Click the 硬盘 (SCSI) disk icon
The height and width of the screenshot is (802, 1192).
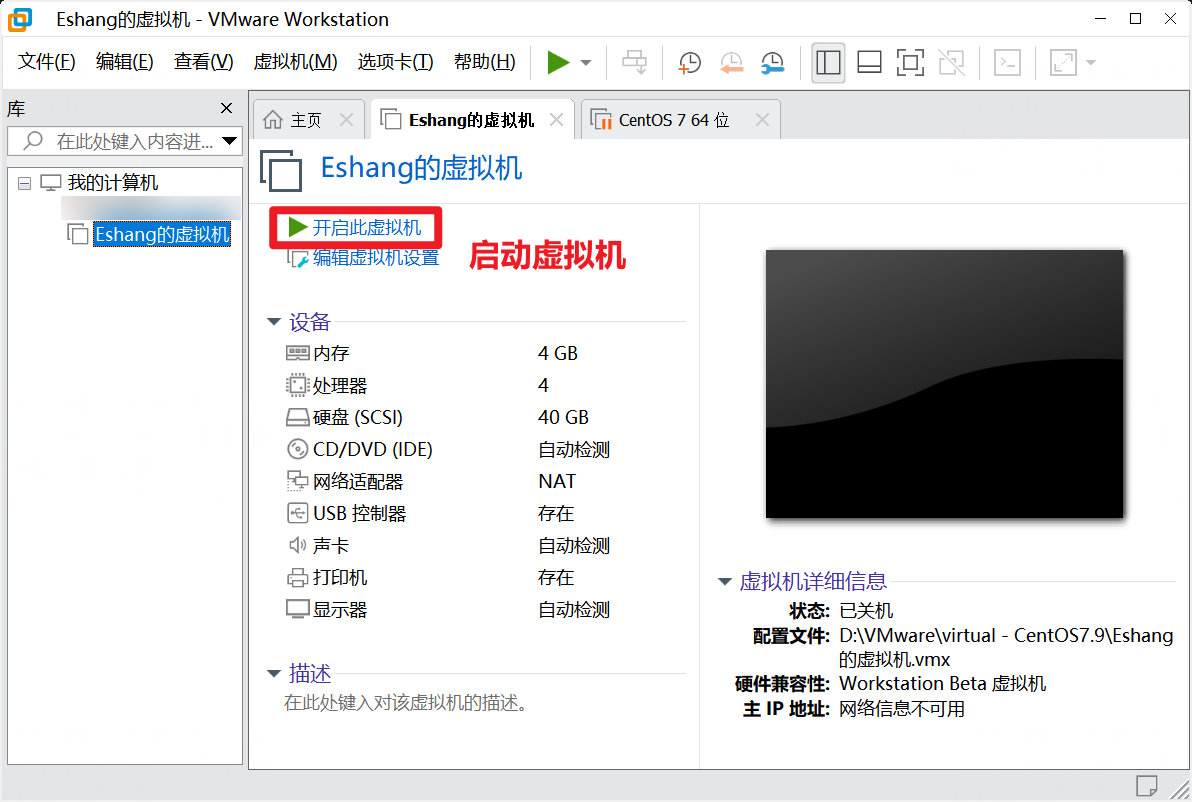[297, 417]
